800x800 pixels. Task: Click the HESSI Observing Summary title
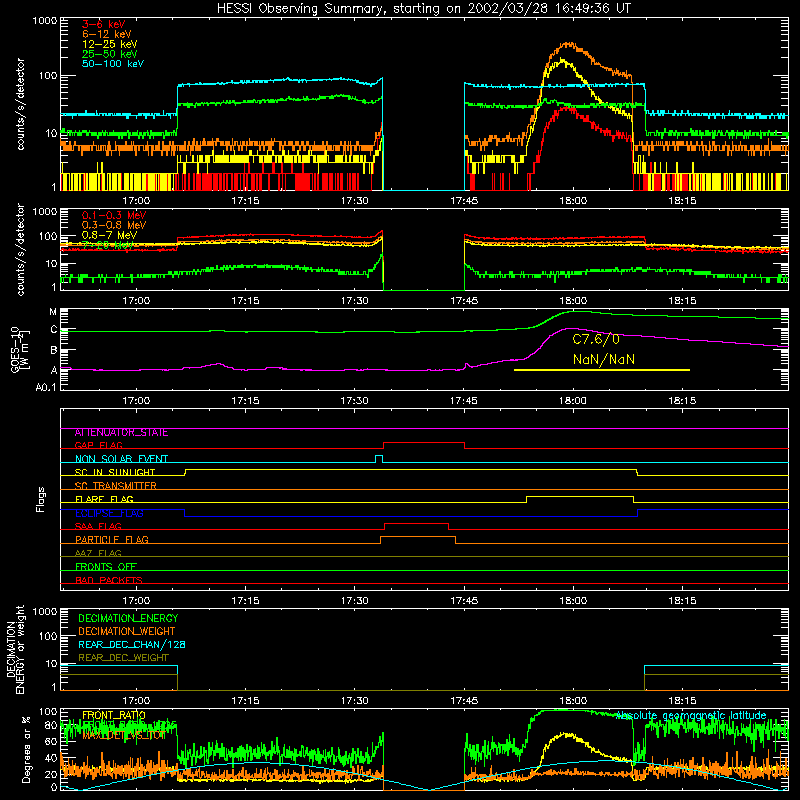click(423, 9)
